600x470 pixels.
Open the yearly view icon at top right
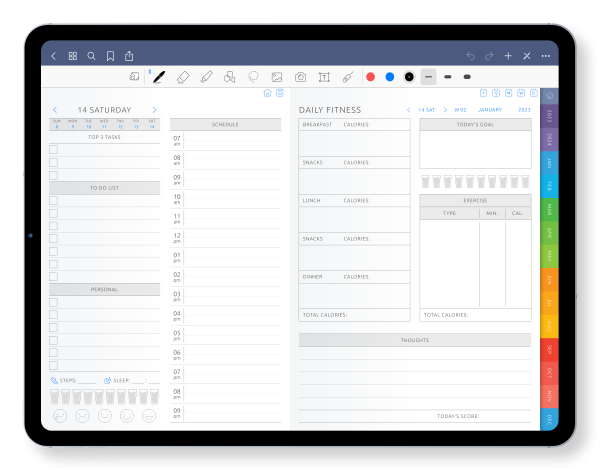pos(483,93)
